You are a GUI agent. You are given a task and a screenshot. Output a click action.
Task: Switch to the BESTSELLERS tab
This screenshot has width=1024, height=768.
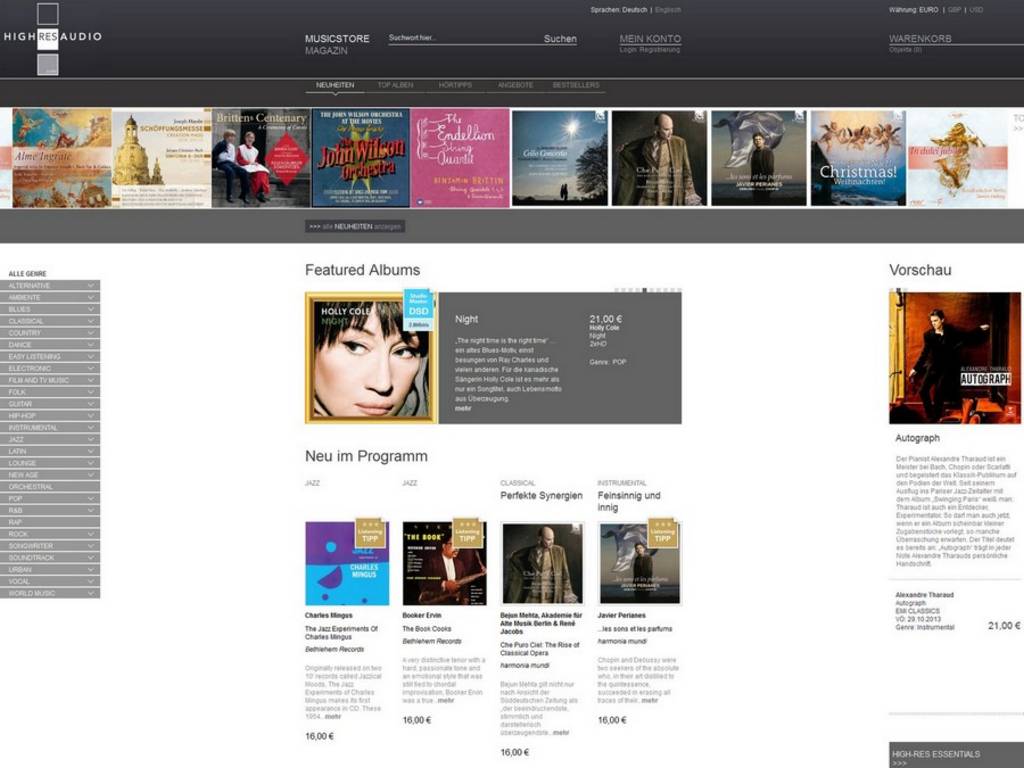576,85
